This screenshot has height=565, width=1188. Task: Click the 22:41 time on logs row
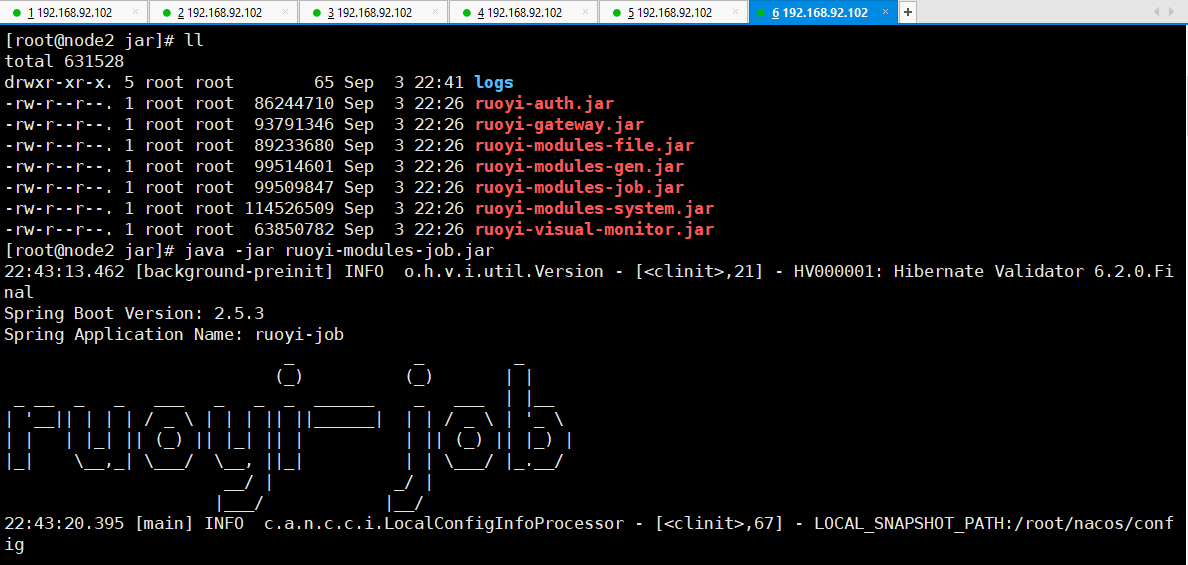coord(440,83)
